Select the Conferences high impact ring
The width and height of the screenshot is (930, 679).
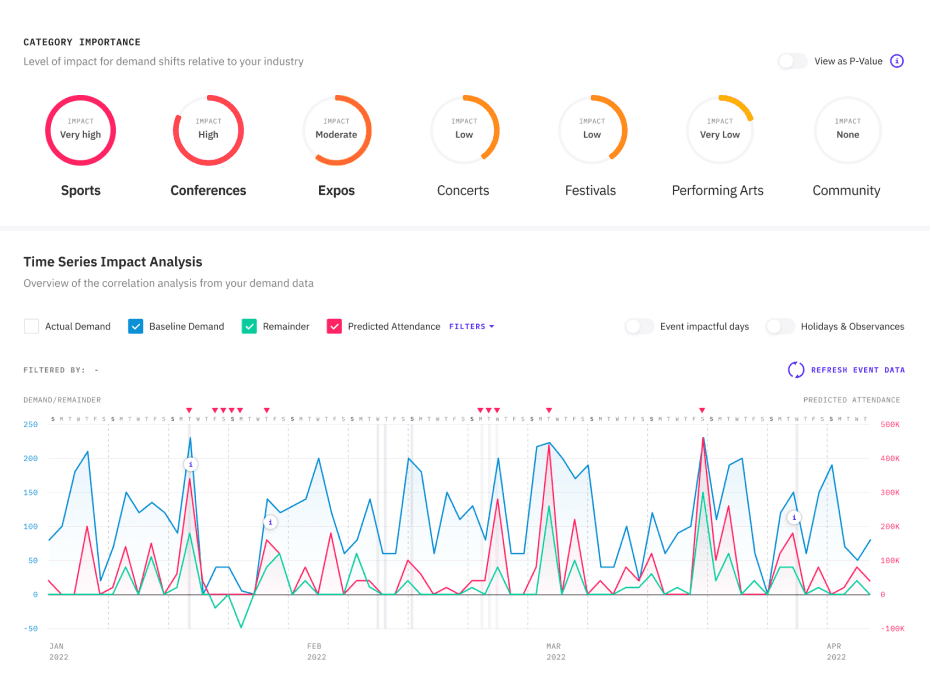click(x=208, y=130)
